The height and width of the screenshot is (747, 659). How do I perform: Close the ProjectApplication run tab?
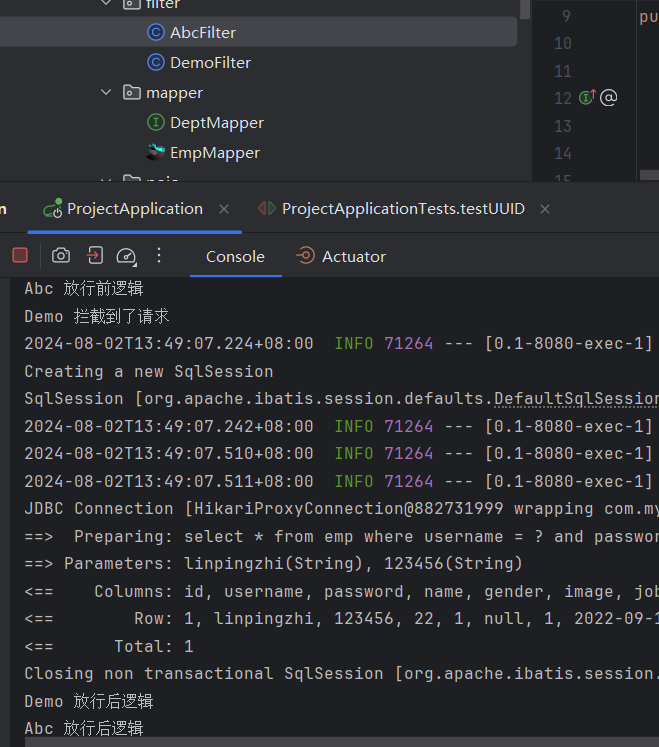(224, 208)
